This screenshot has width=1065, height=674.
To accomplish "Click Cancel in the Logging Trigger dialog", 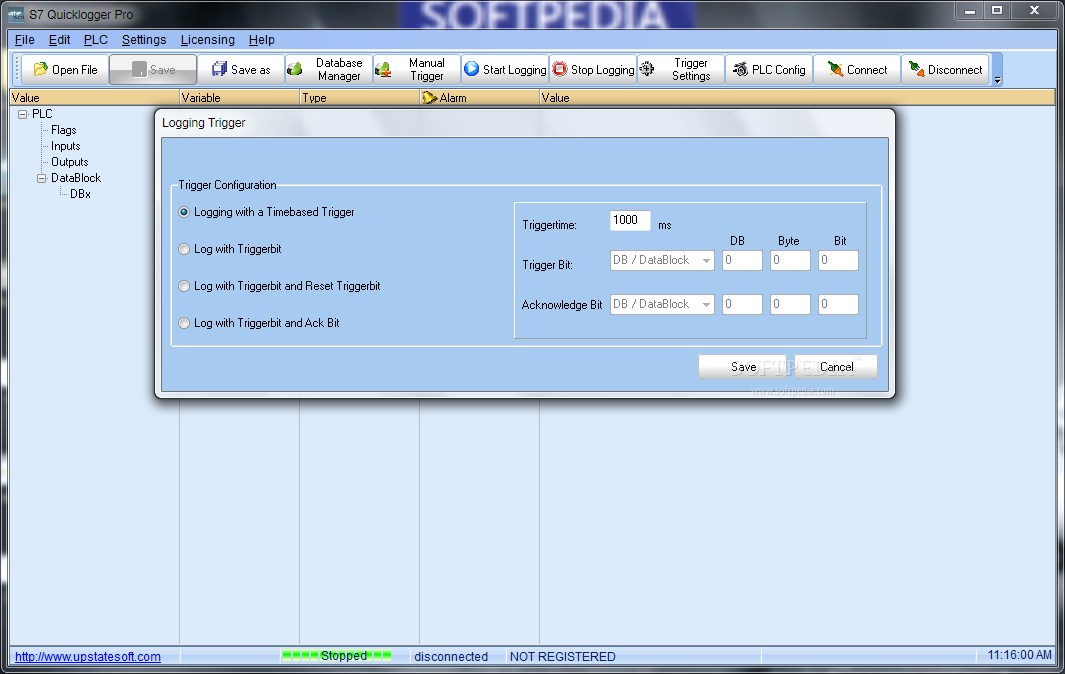I will (x=836, y=367).
